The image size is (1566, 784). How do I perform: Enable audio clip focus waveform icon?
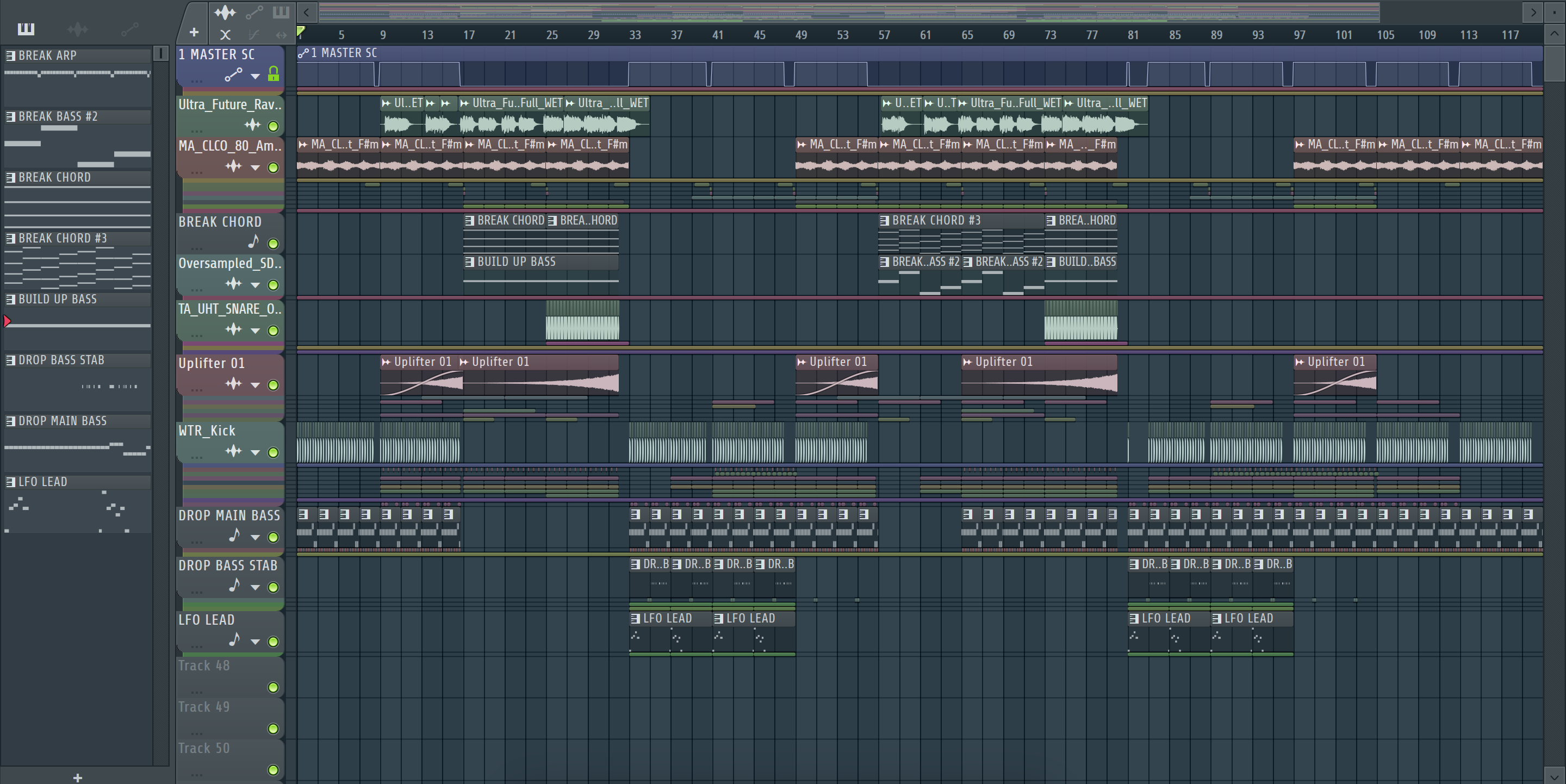(x=225, y=12)
